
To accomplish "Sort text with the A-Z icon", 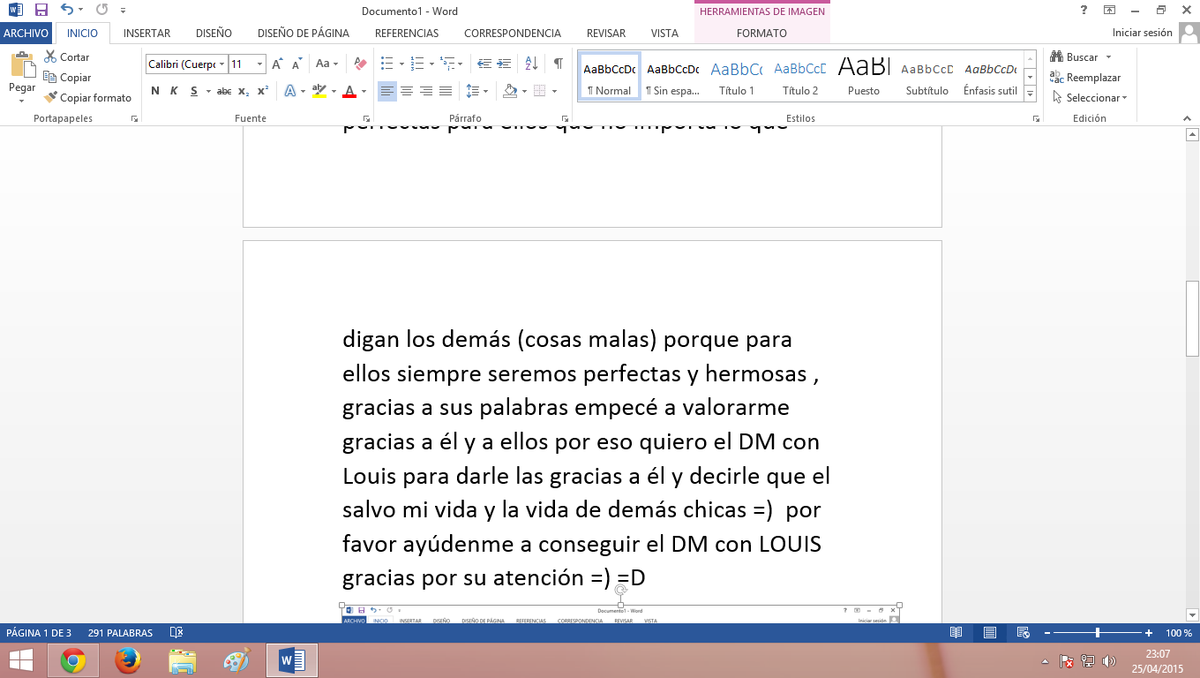I will (532, 64).
